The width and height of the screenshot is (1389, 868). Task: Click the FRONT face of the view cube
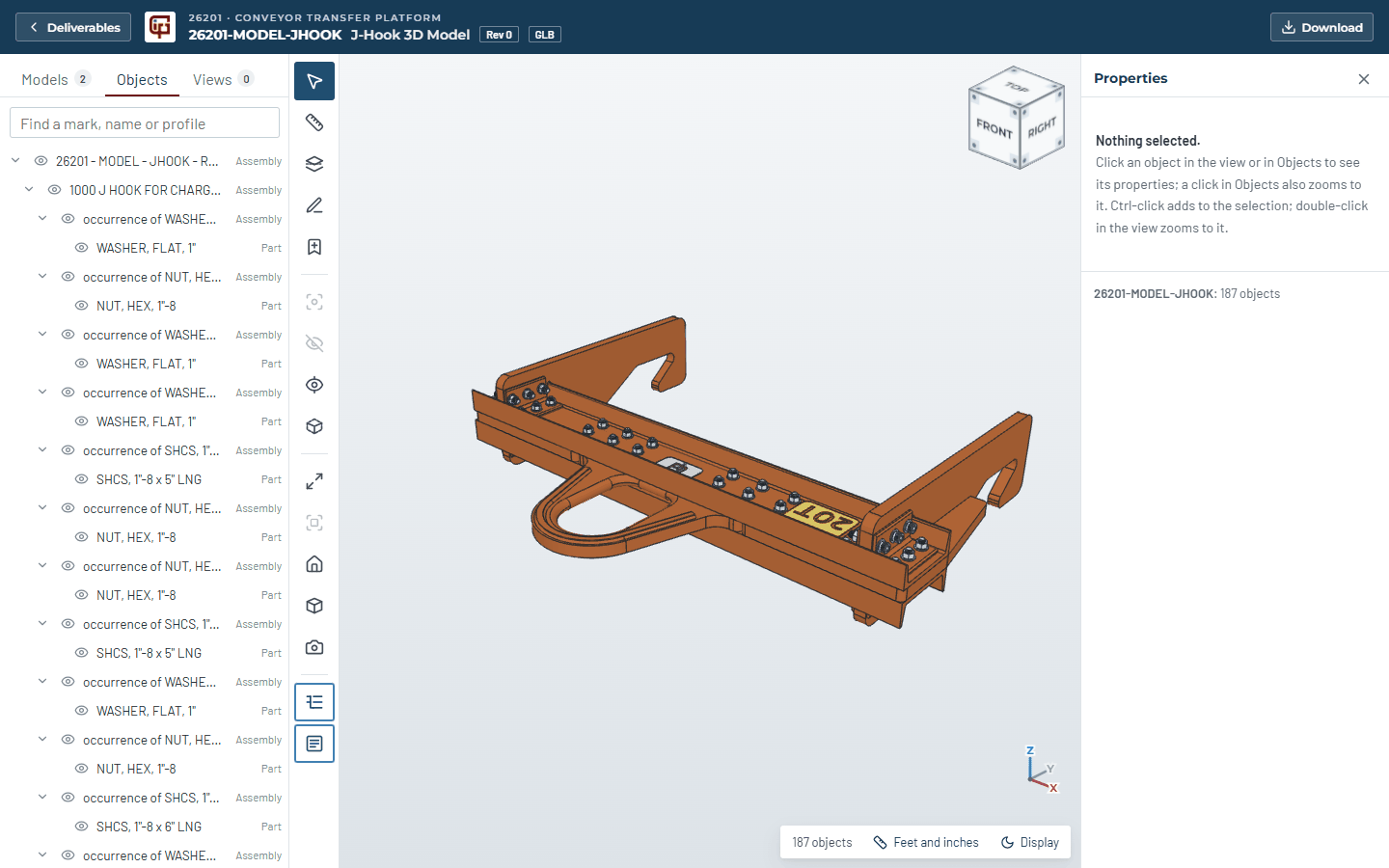[994, 128]
